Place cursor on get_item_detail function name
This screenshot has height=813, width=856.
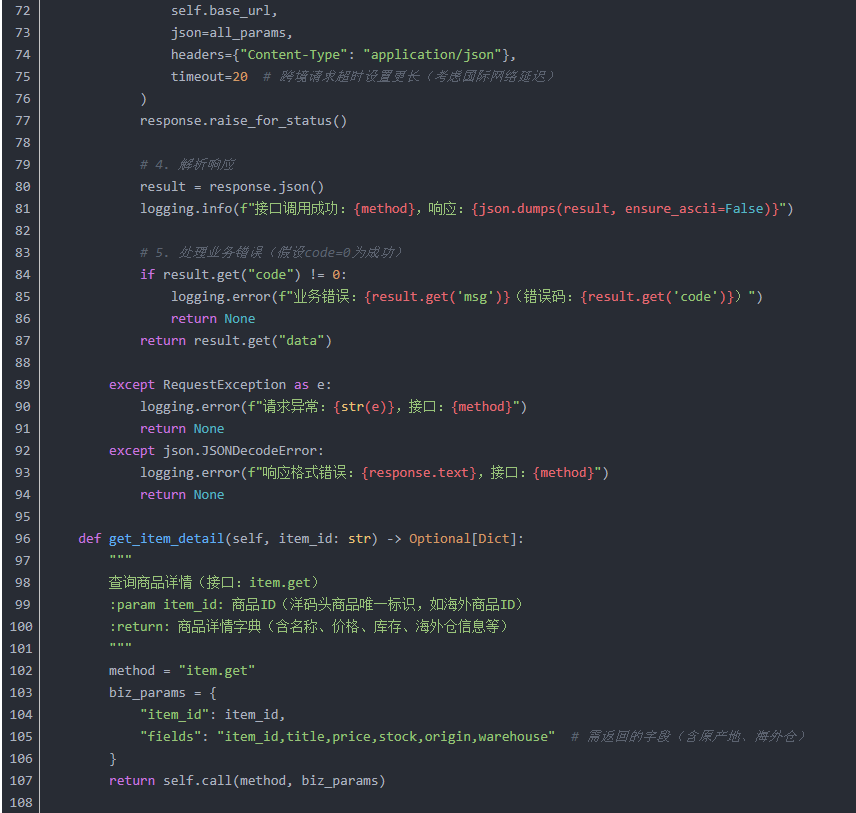tap(166, 539)
